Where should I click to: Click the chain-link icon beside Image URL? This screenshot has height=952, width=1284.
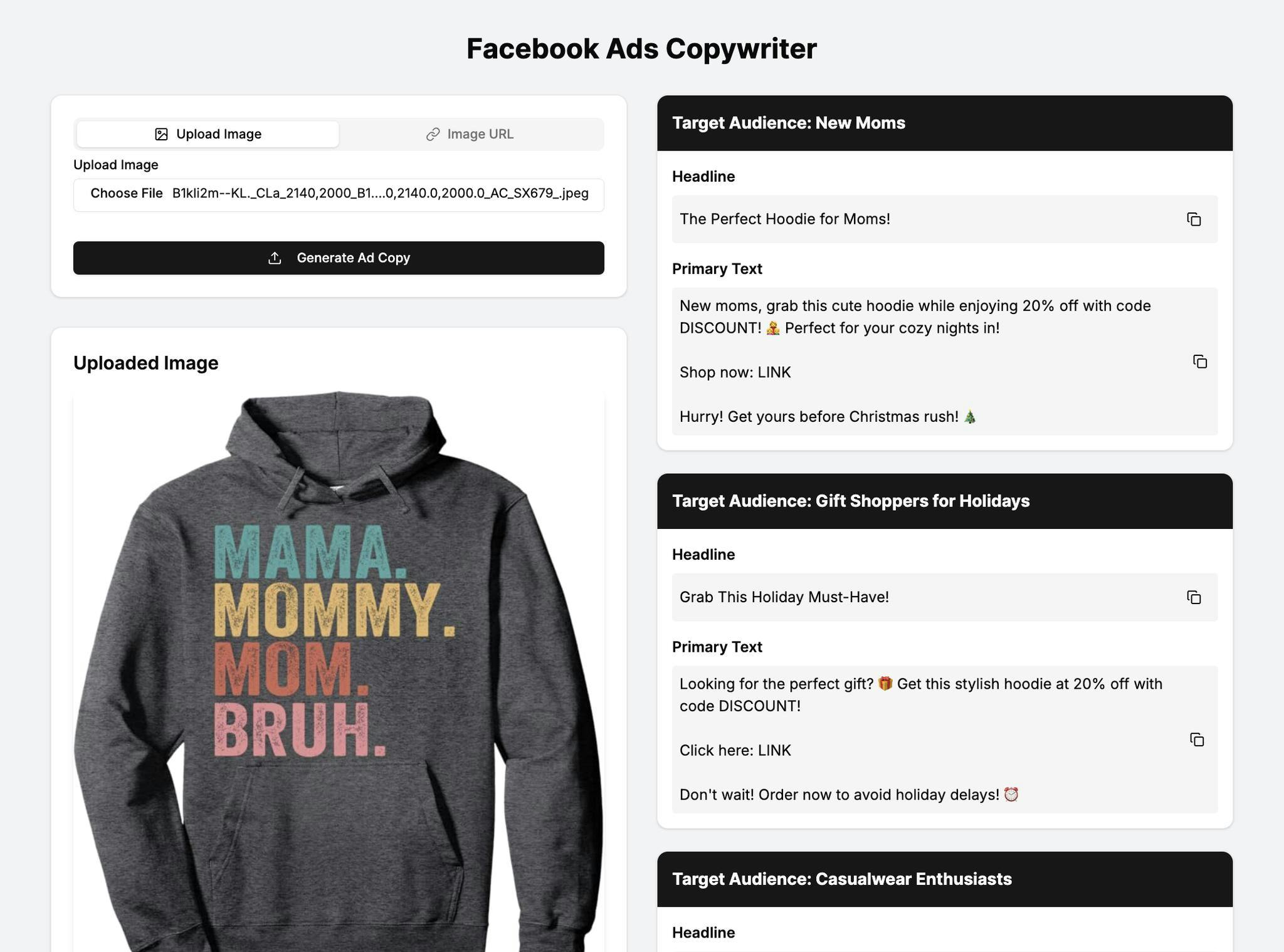pyautogui.click(x=433, y=134)
